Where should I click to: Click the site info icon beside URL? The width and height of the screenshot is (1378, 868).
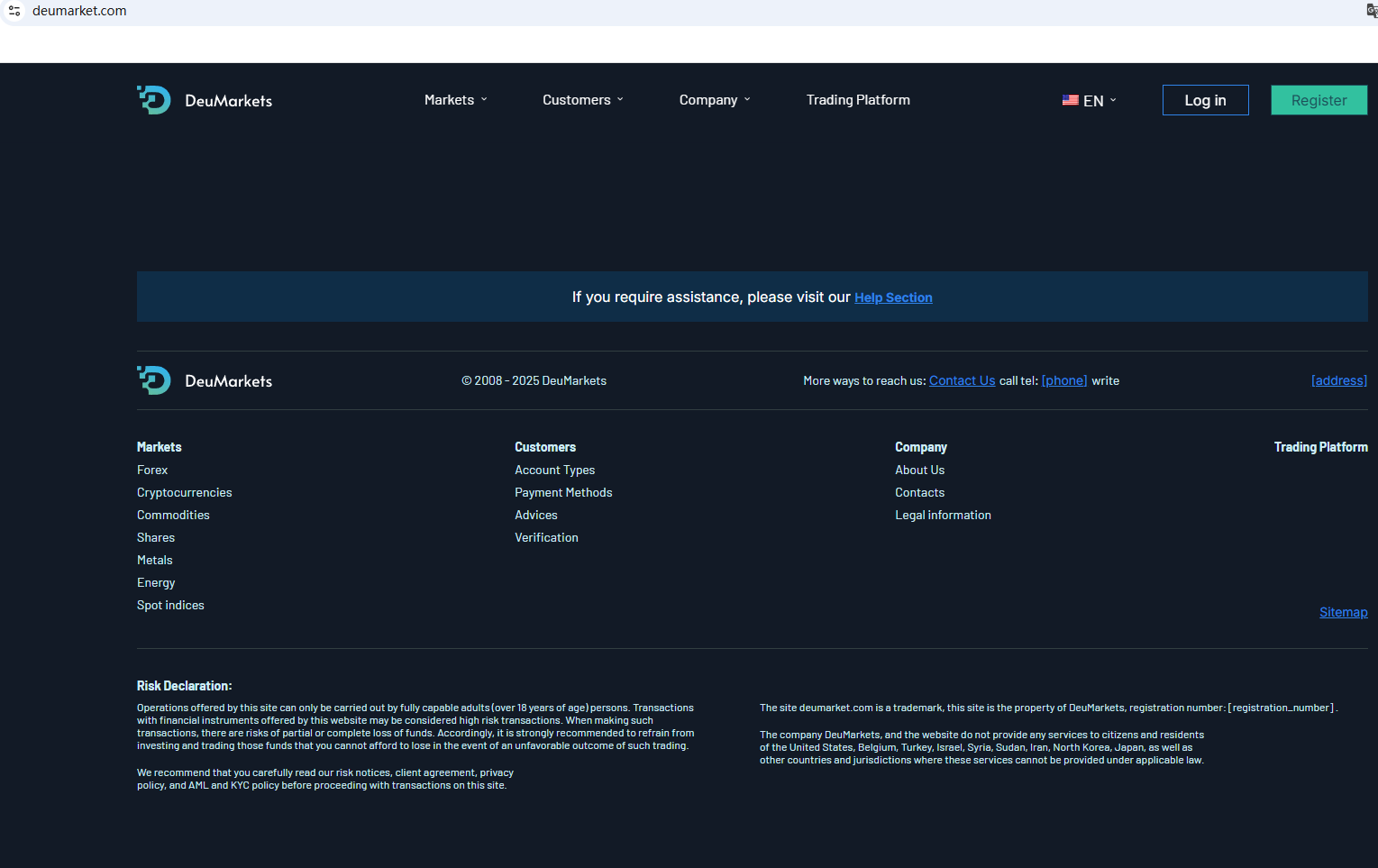coord(14,11)
